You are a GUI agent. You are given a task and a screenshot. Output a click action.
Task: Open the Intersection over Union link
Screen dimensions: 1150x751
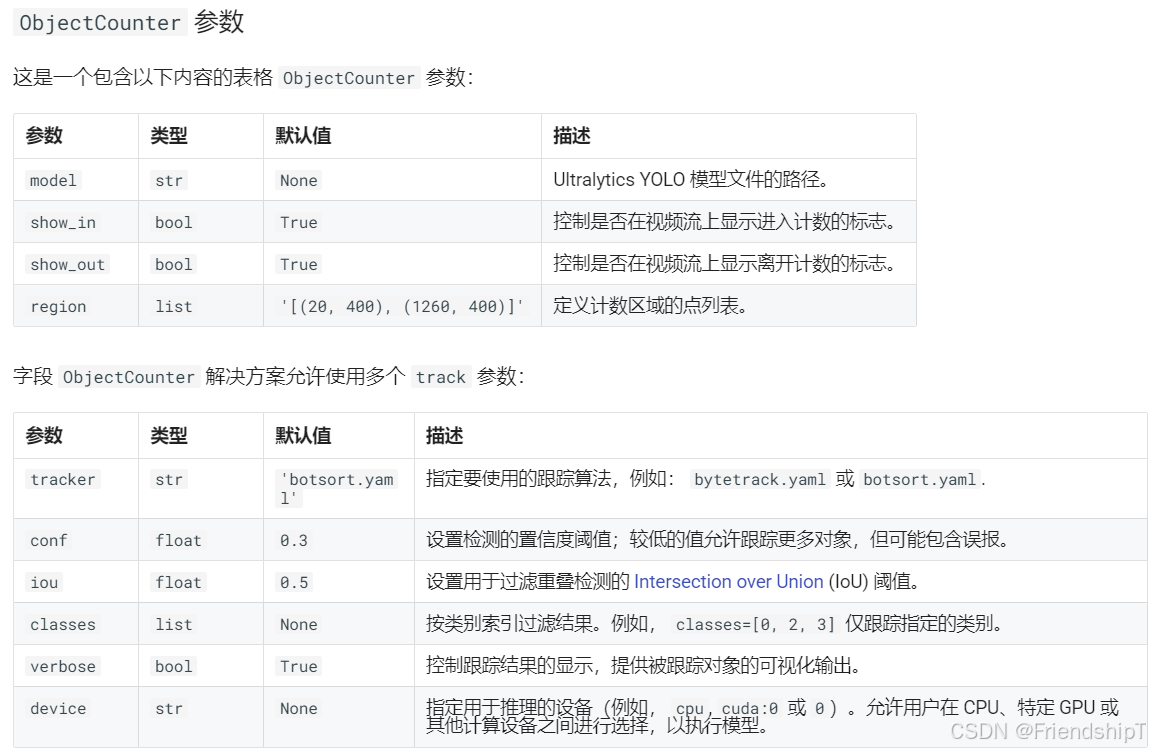[x=728, y=582]
